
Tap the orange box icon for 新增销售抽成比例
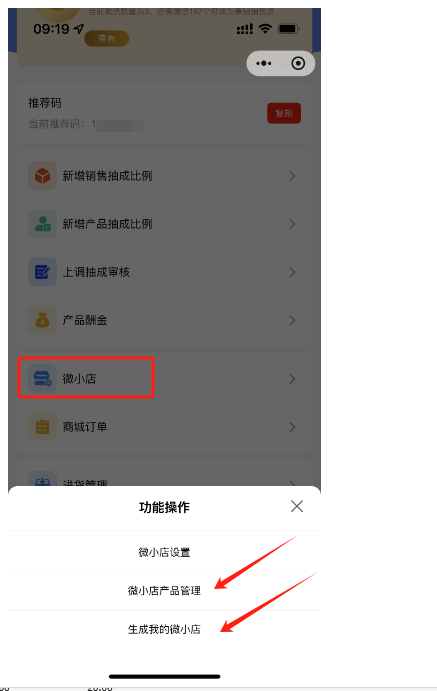point(42,176)
